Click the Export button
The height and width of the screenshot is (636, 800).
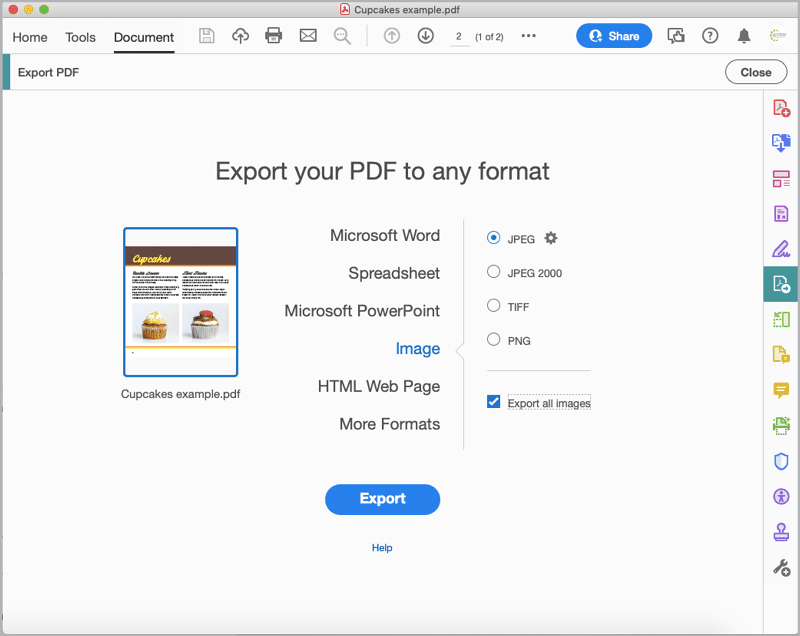pyautogui.click(x=382, y=499)
